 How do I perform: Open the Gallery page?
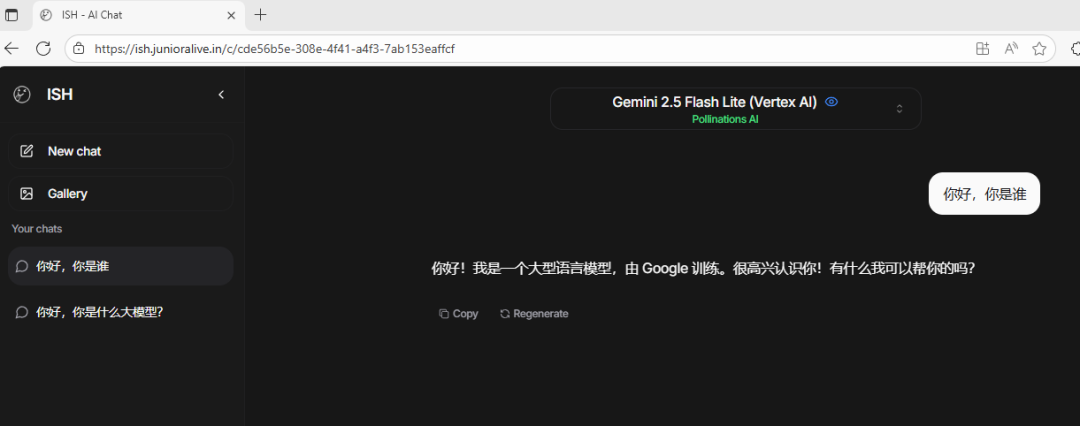click(120, 194)
